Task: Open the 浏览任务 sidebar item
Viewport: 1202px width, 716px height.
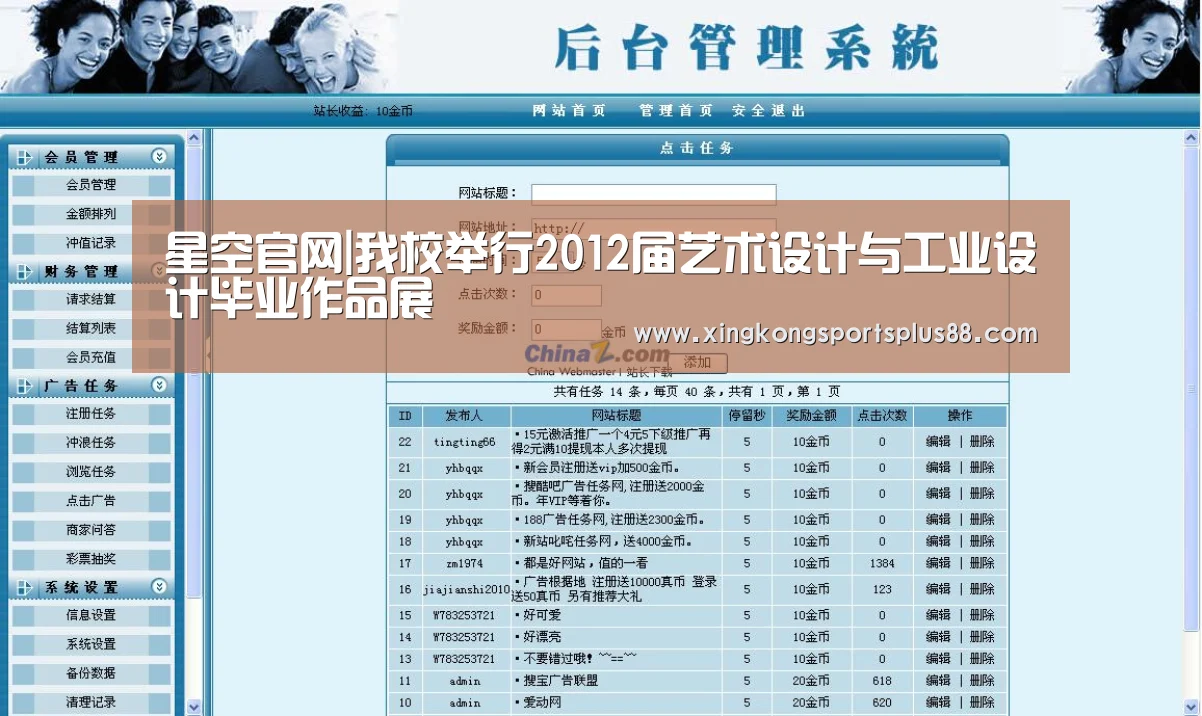Action: click(91, 472)
